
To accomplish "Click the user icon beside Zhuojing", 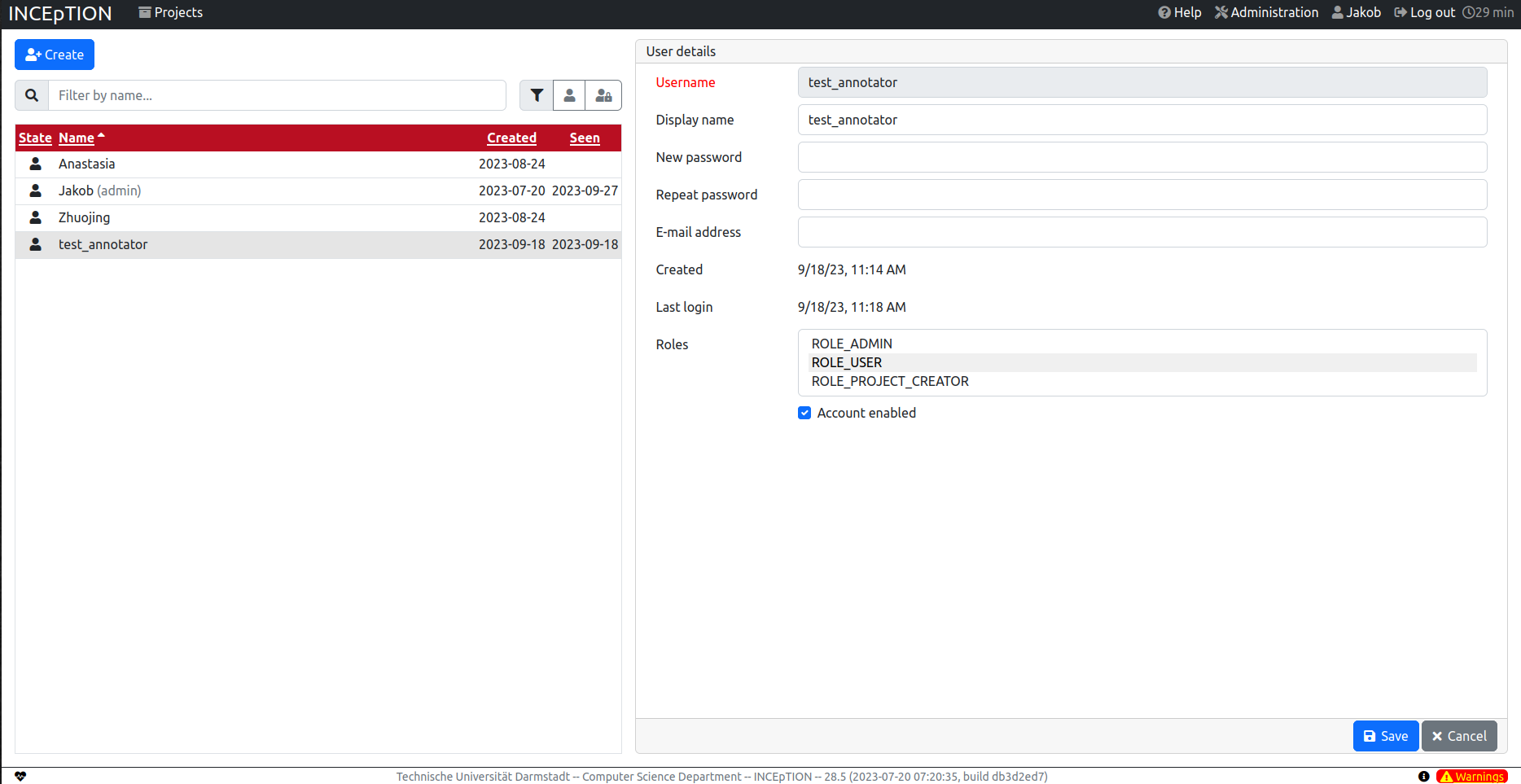I will coord(36,217).
